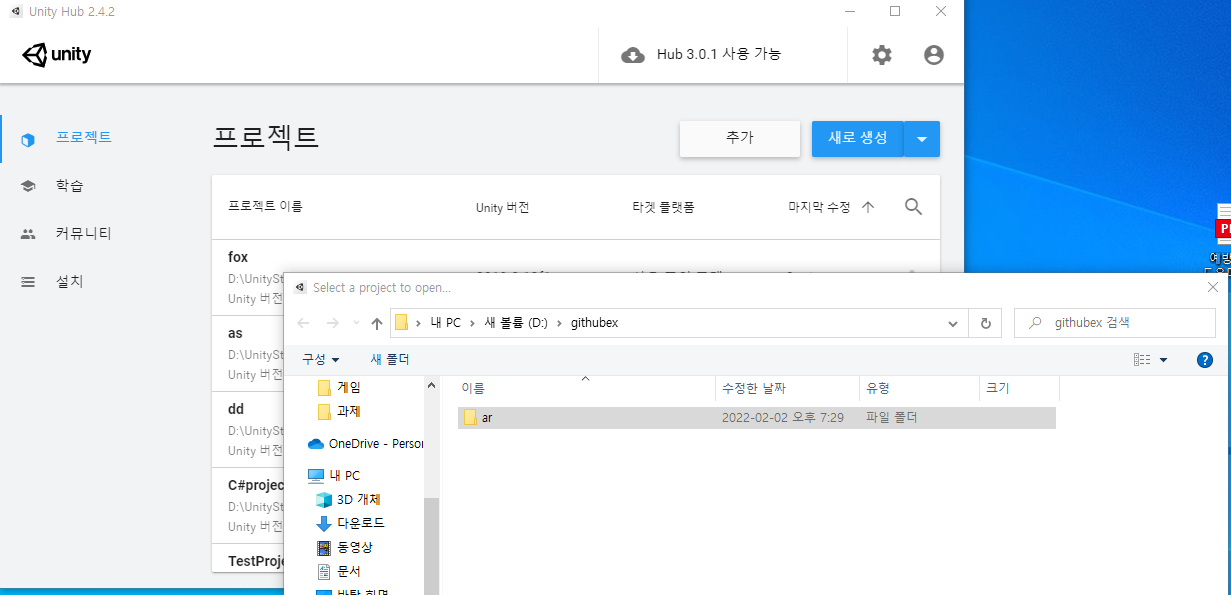Image resolution: width=1231 pixels, height=595 pixels.
Task: Open the account profile icon in Unity Hub
Action: pyautogui.click(x=934, y=55)
